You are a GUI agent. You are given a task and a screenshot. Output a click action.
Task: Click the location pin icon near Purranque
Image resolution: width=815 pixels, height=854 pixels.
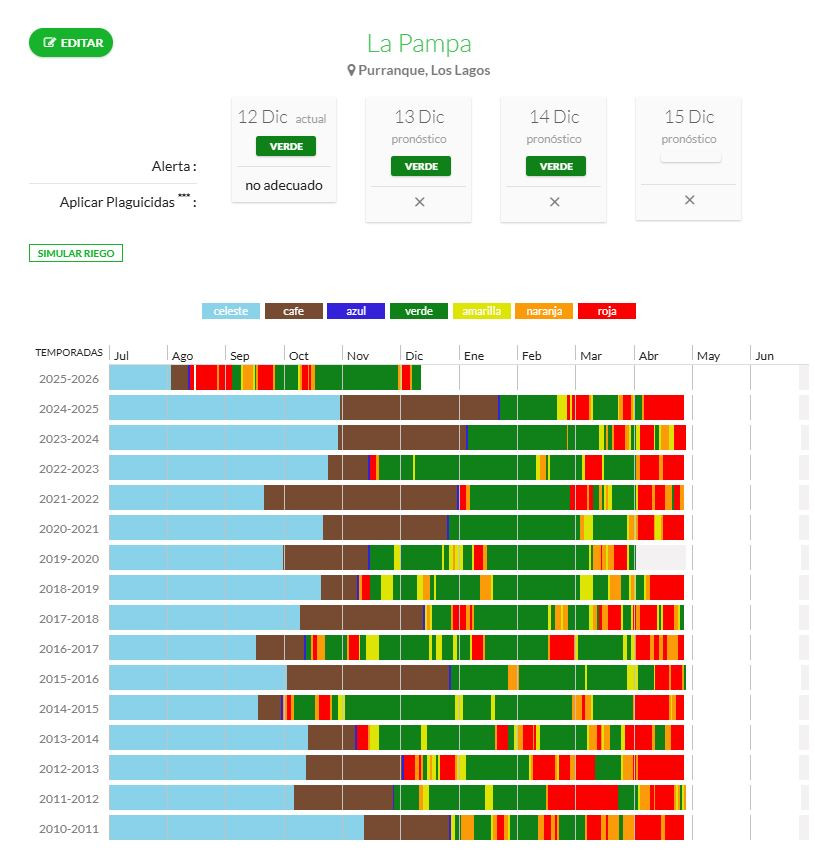tap(351, 71)
